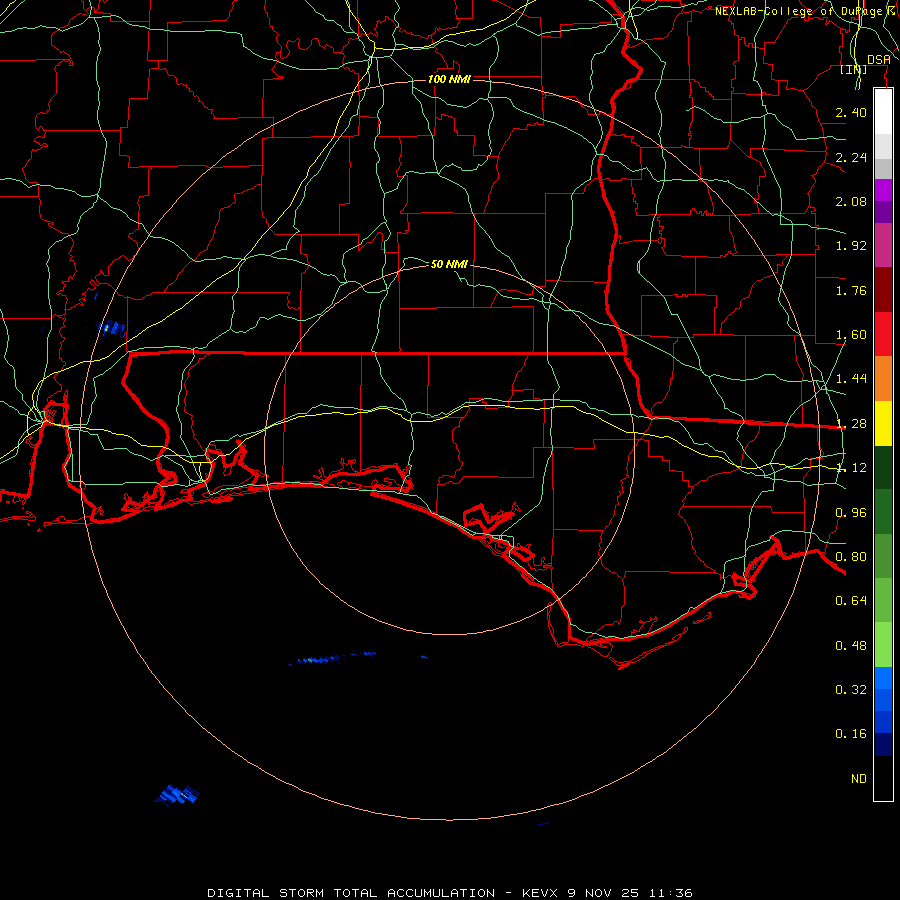This screenshot has width=900, height=900.
Task: Click the 0.80 legend value
Action: click(851, 557)
